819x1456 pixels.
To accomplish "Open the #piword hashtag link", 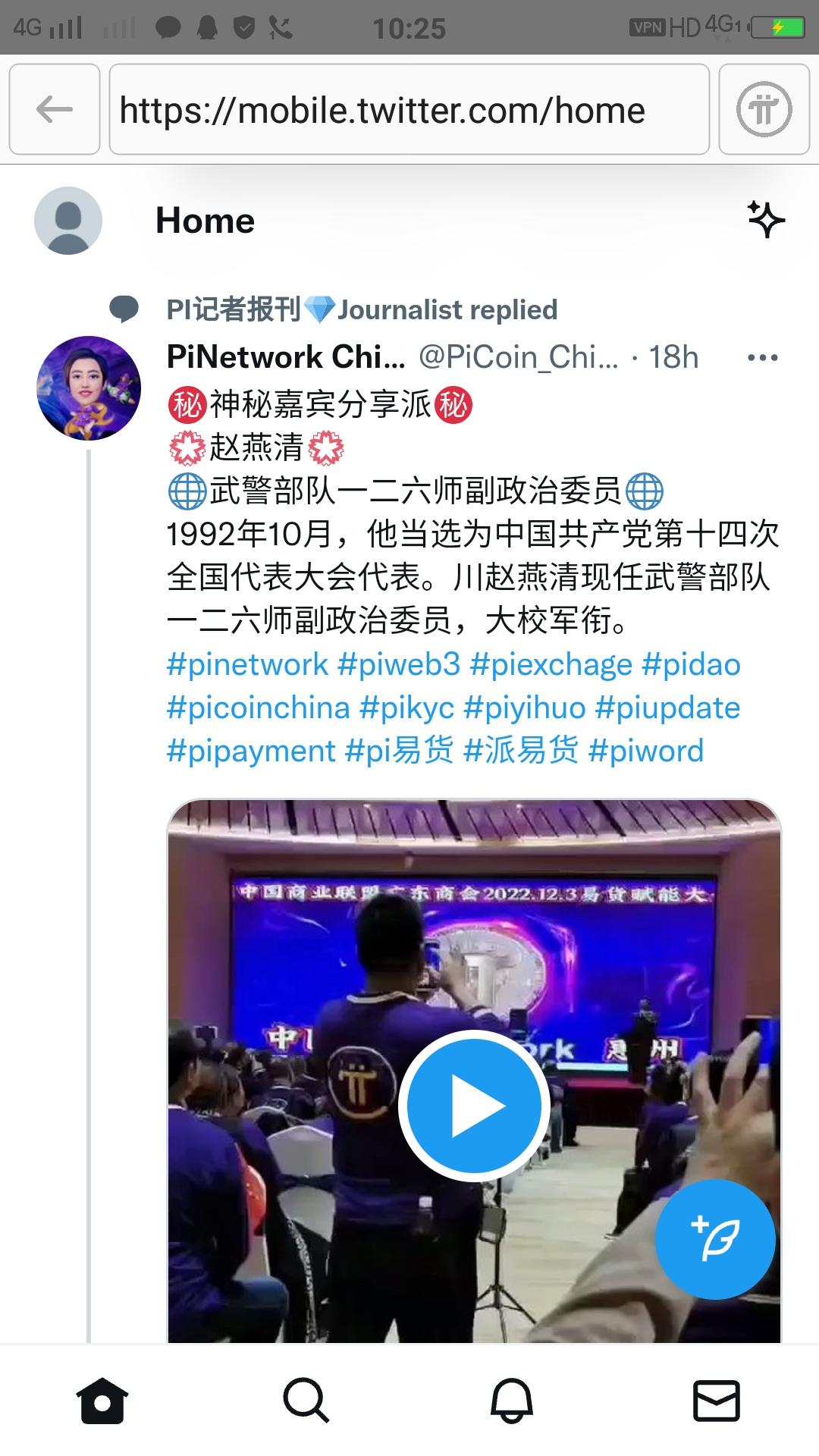I will coord(646,751).
